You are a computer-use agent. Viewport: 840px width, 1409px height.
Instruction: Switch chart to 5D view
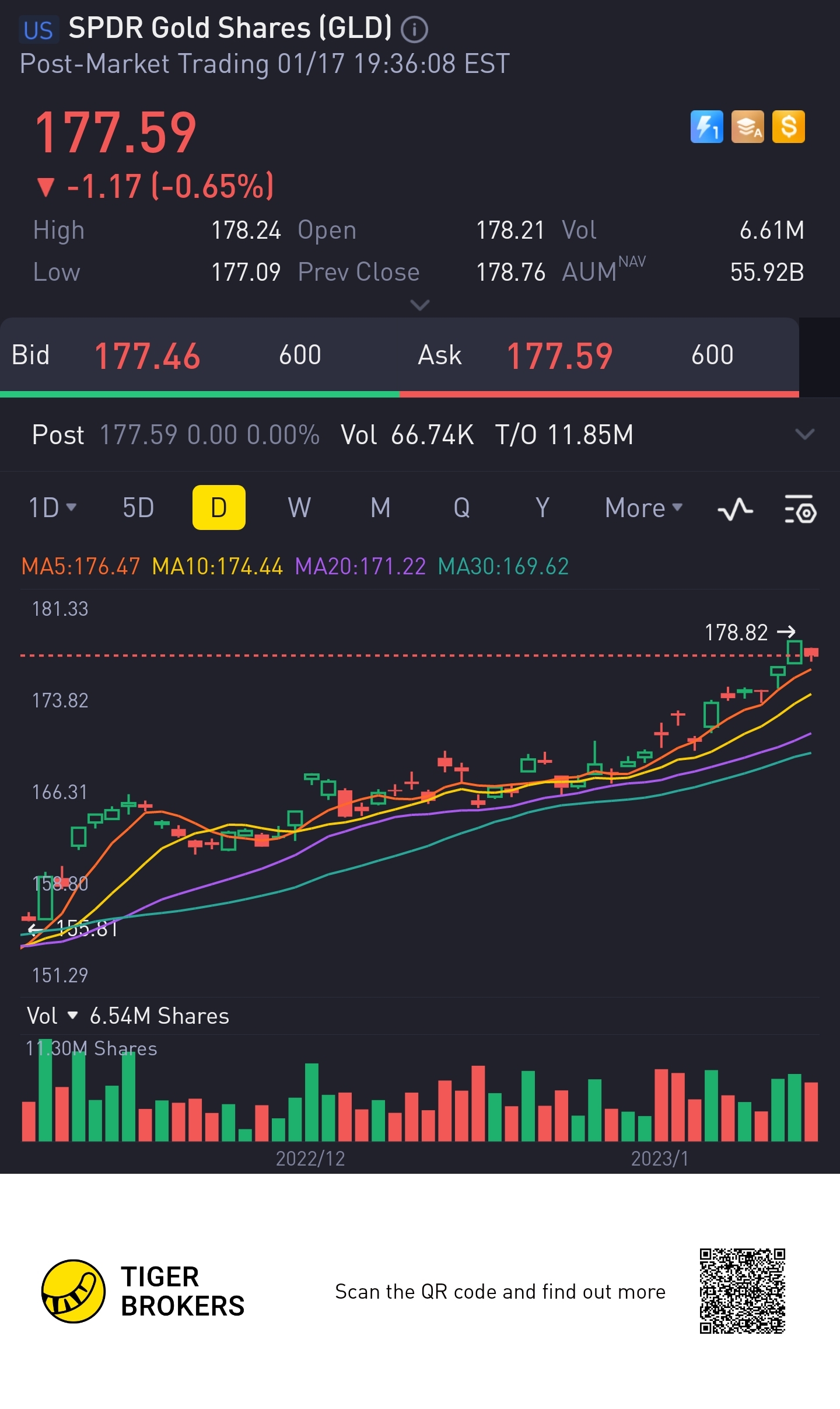pos(138,507)
